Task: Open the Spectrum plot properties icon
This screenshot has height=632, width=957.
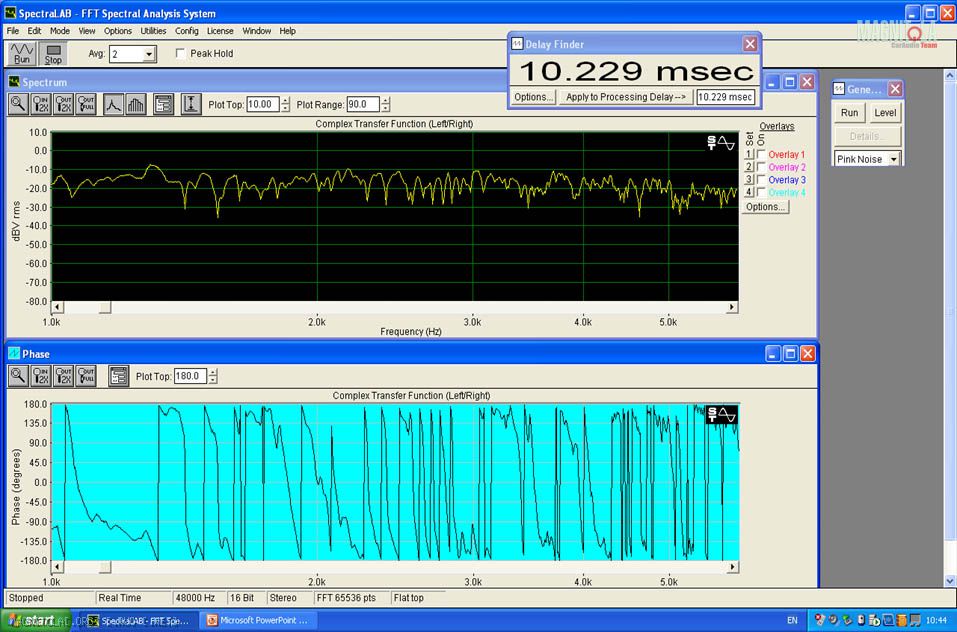Action: click(x=164, y=104)
